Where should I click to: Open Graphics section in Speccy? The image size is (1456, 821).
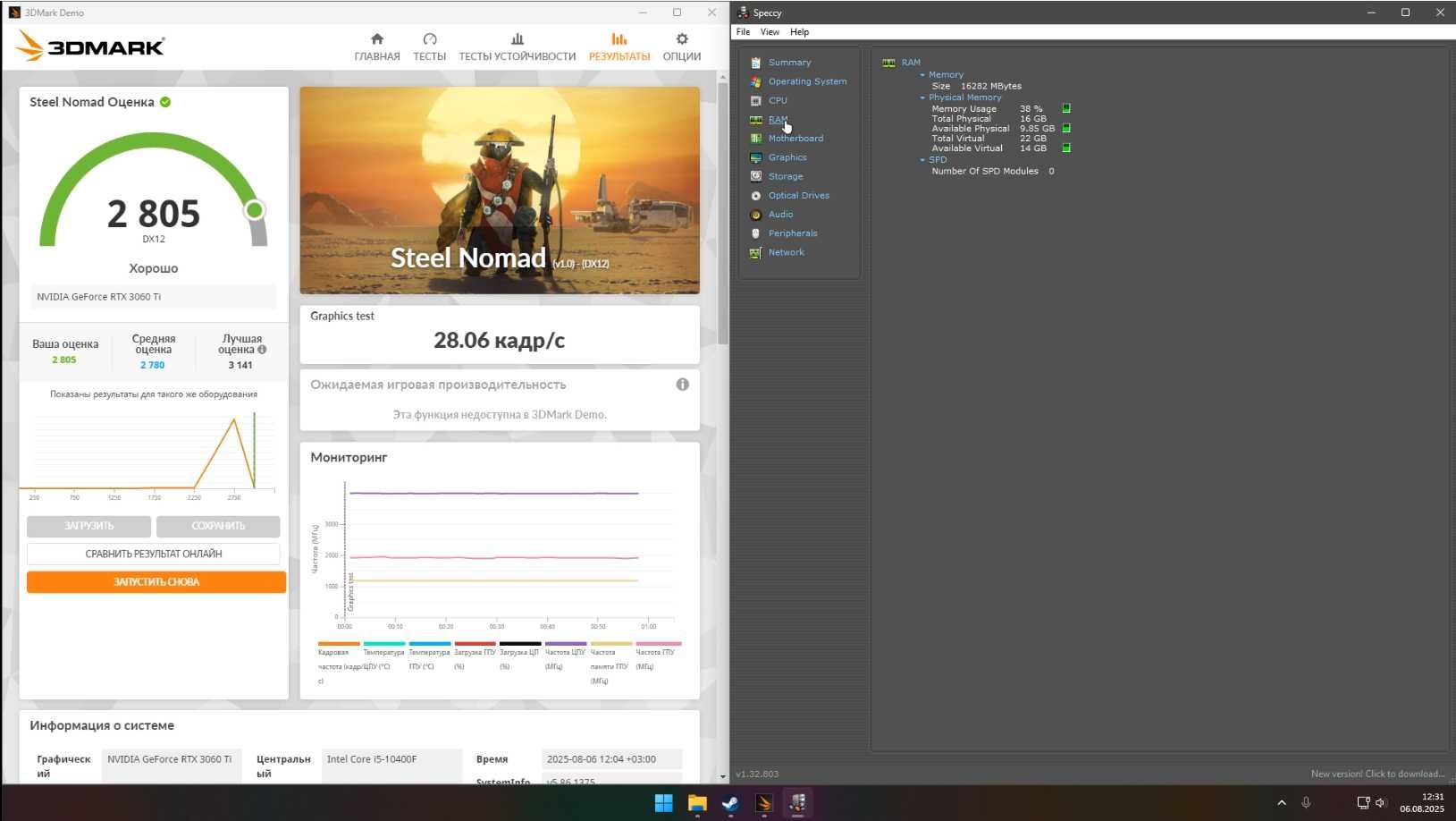click(x=787, y=157)
